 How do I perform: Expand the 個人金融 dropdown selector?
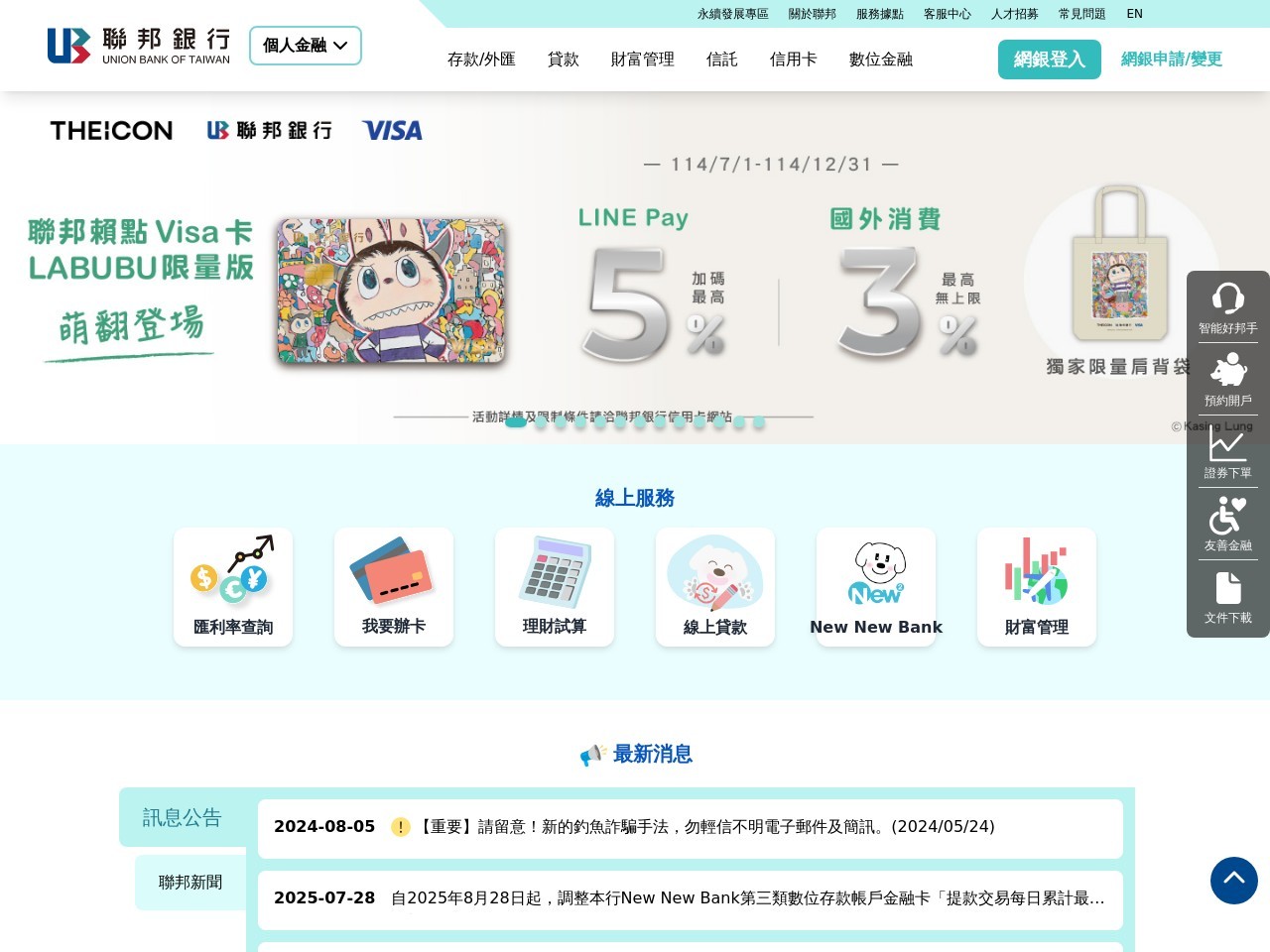(306, 46)
